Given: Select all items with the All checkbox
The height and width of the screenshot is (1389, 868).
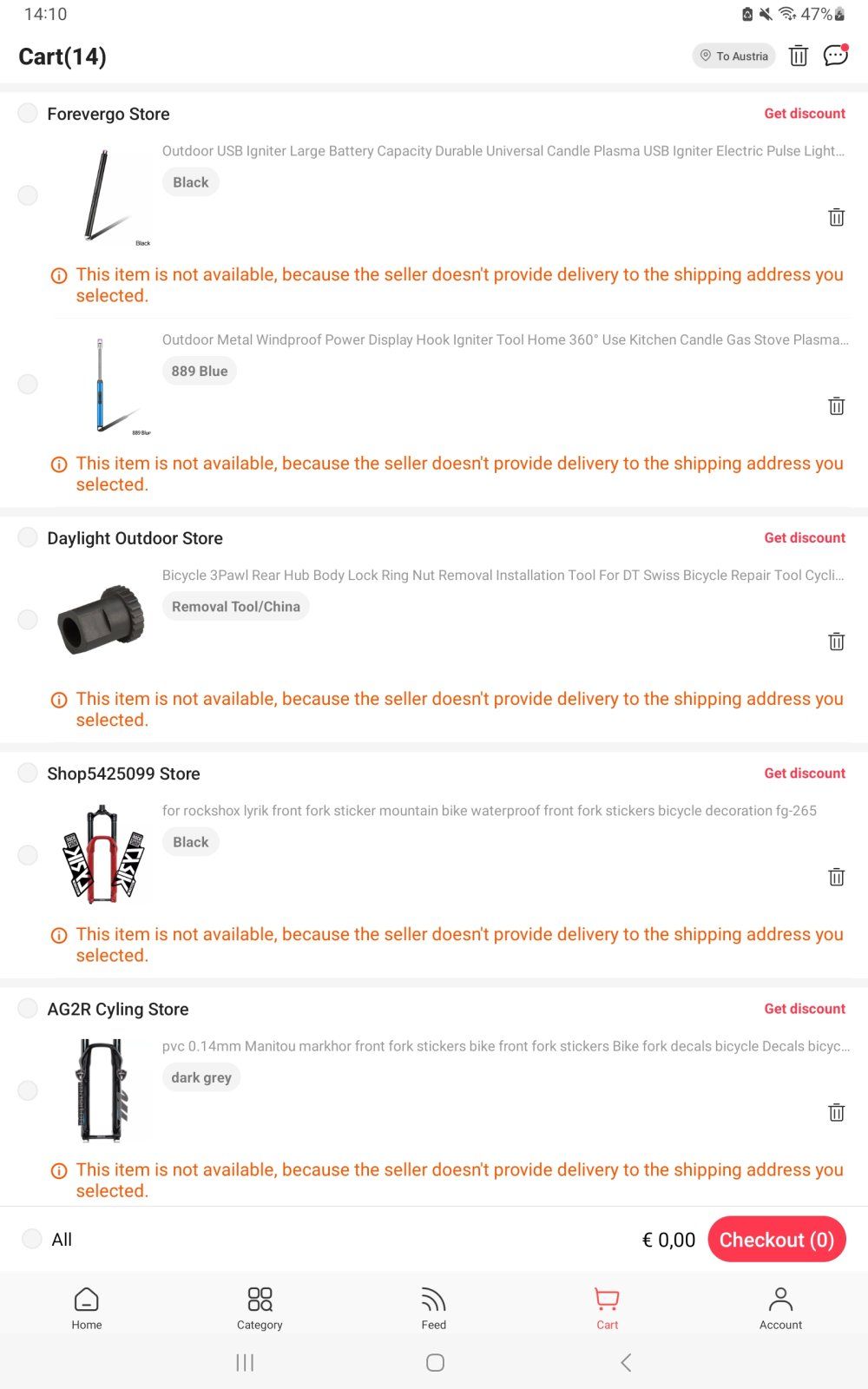Looking at the screenshot, I should coord(32,1239).
